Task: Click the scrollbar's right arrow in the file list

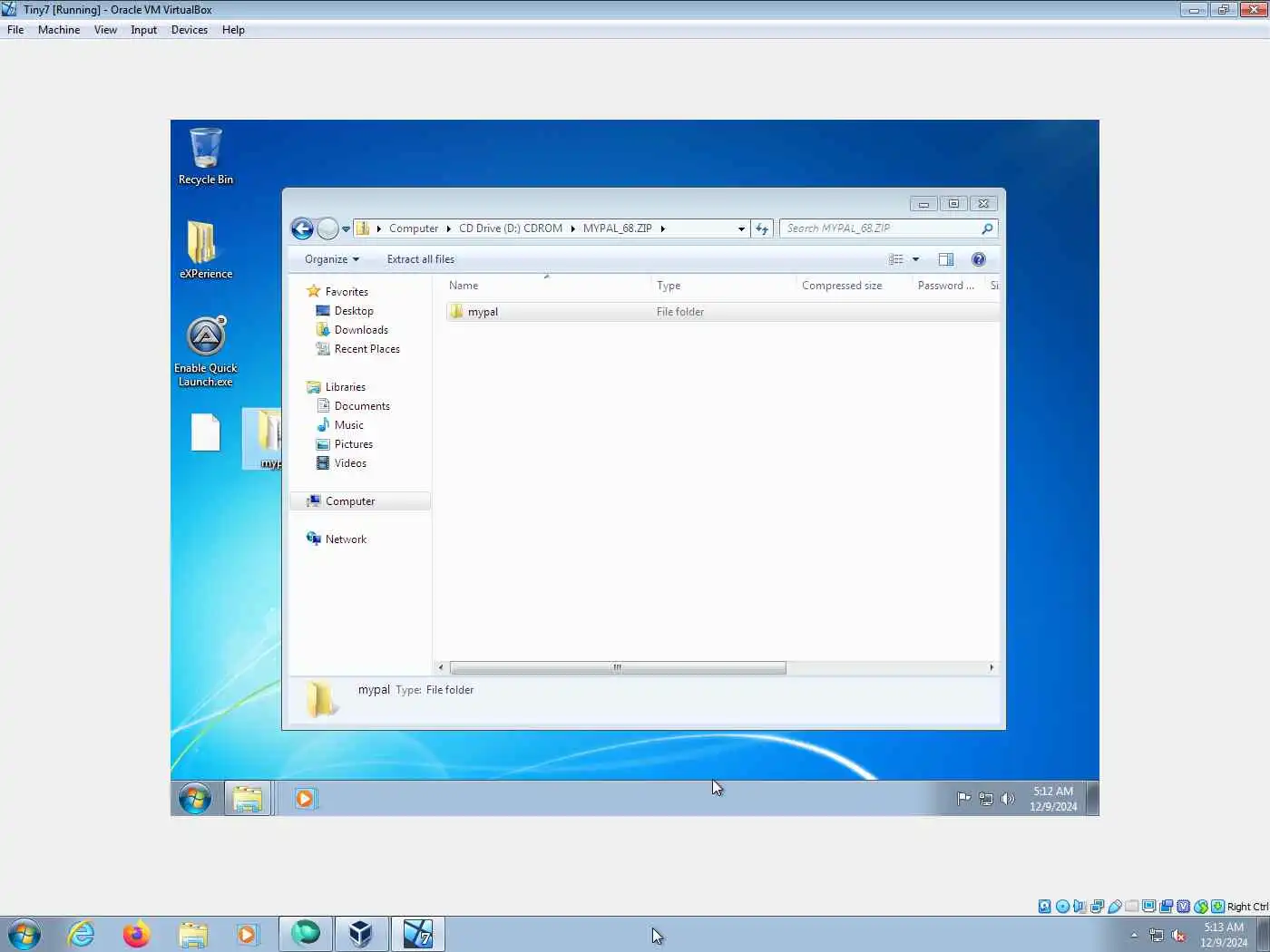Action: (x=991, y=667)
